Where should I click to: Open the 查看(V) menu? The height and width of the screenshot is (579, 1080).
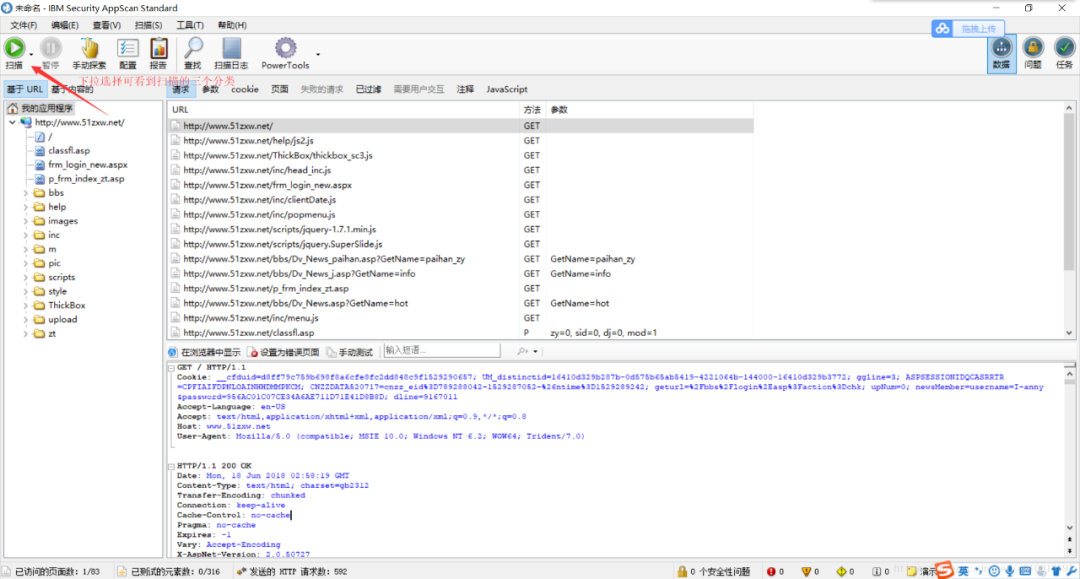click(x=107, y=25)
